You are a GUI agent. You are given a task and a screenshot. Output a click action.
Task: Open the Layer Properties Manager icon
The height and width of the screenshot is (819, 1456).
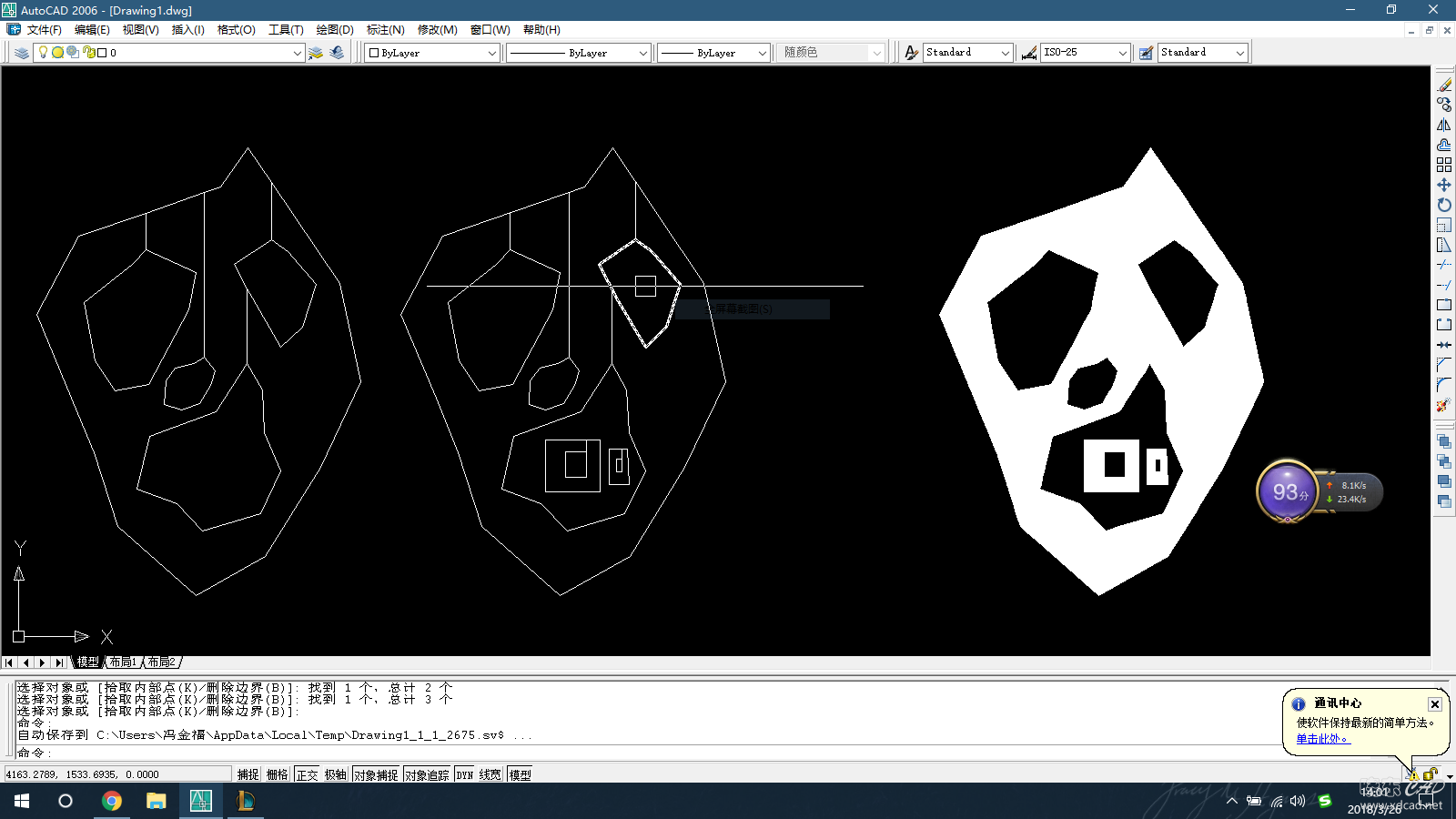pos(22,53)
